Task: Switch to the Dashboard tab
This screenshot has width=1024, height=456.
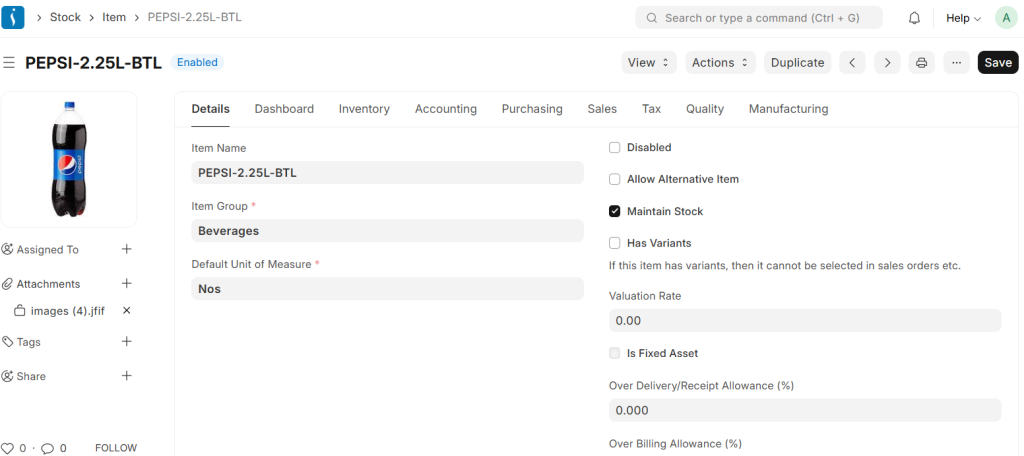Action: pos(284,109)
